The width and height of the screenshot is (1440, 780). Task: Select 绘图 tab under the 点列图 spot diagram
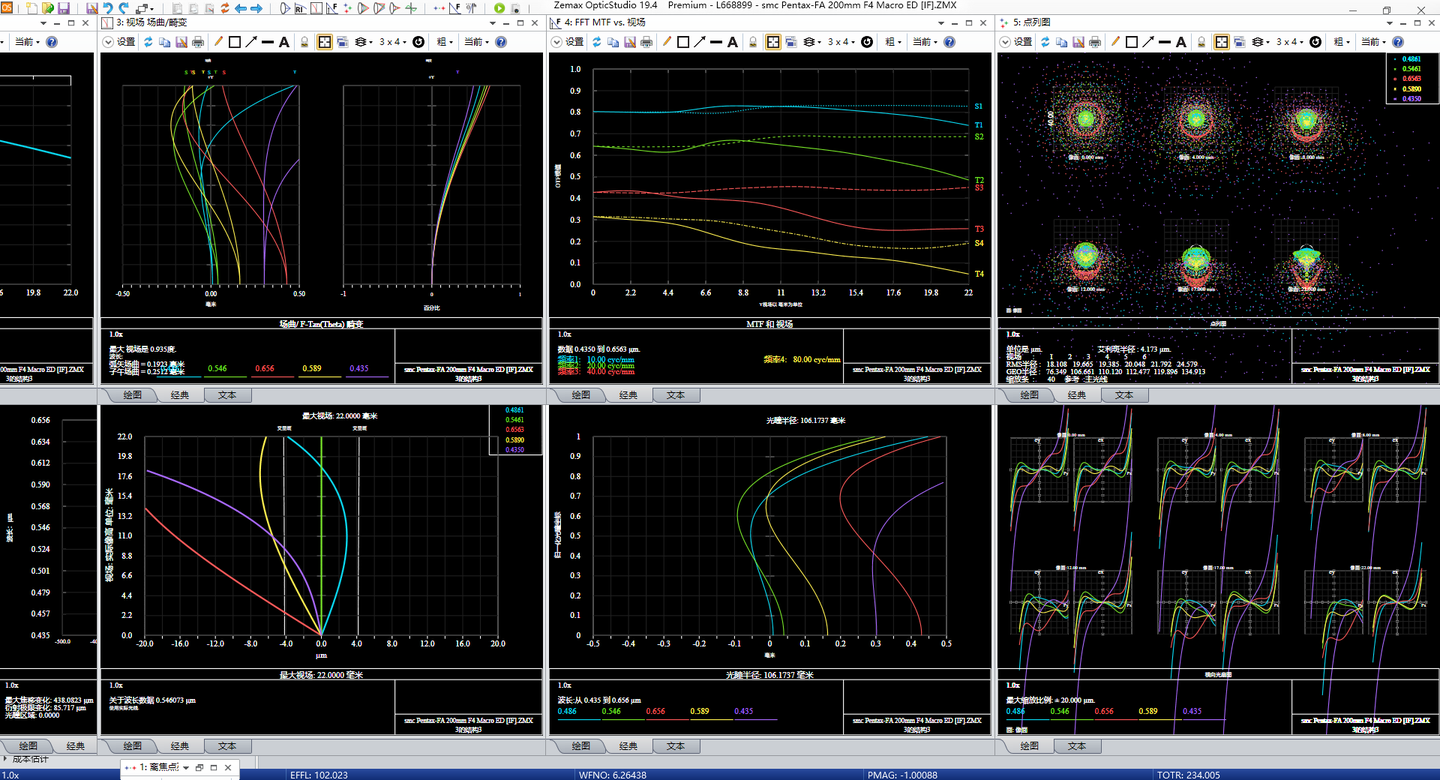[1029, 395]
